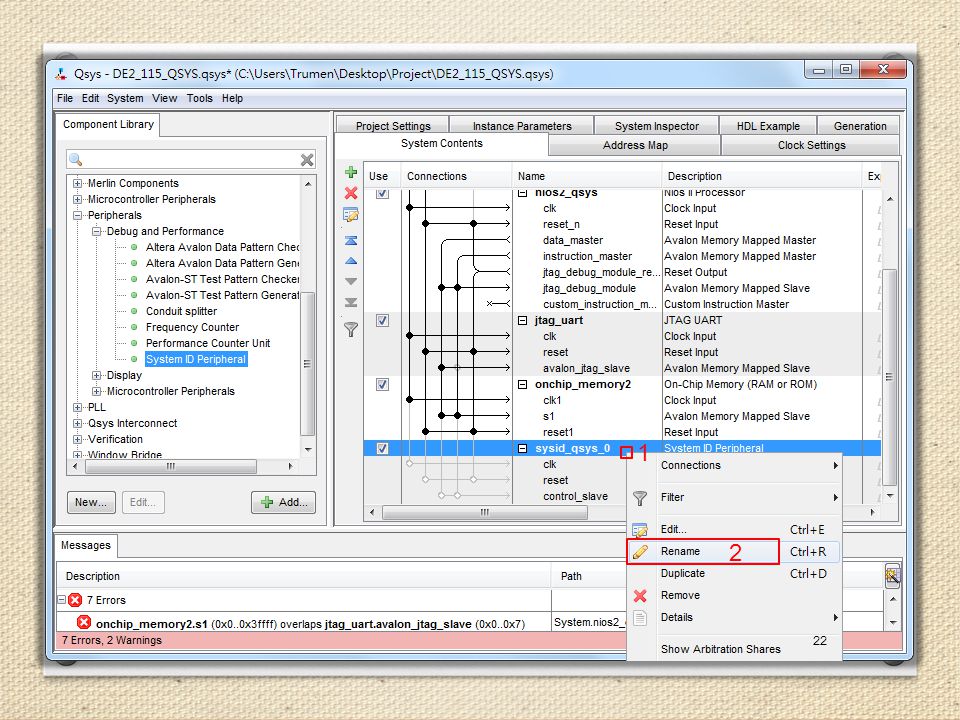Click the magnifier search icon
Screen dimensions: 960x720
click(x=75, y=159)
